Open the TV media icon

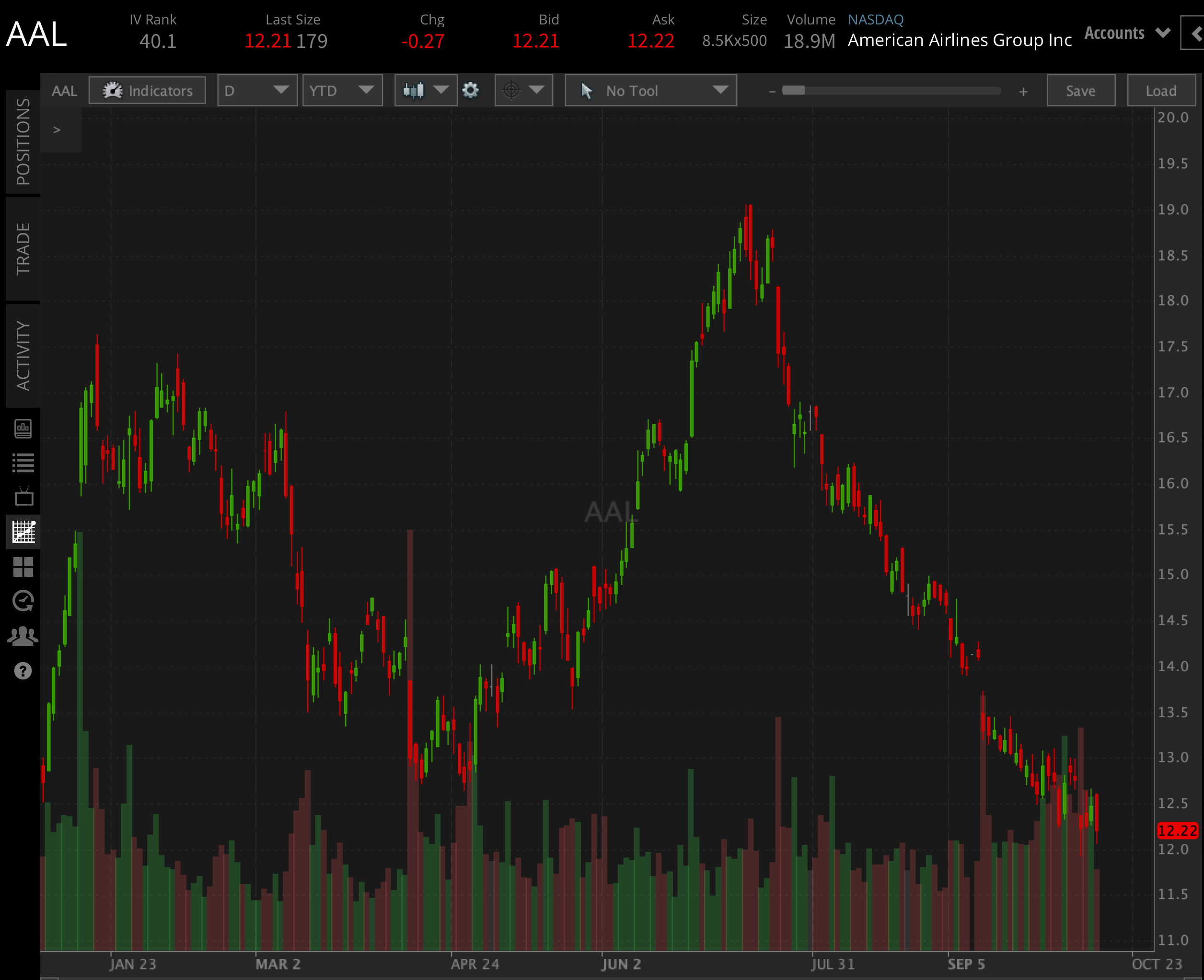[x=23, y=497]
